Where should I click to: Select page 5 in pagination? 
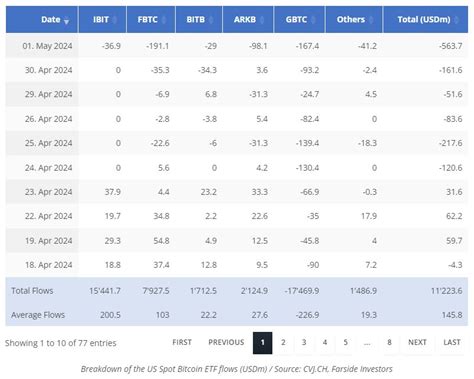pos(346,343)
